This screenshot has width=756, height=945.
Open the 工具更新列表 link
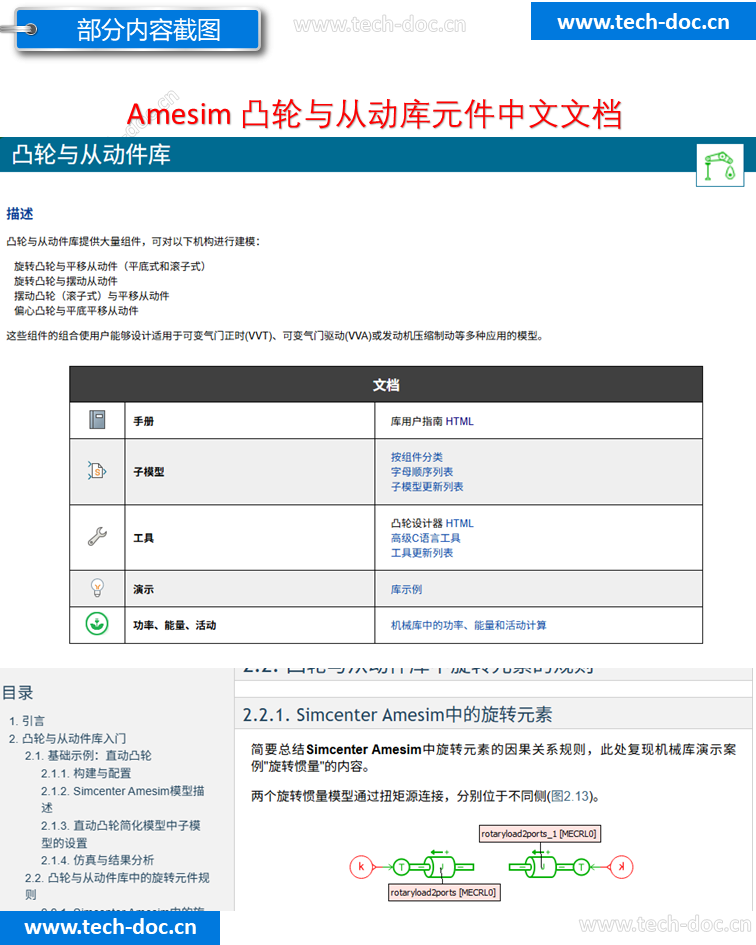pyautogui.click(x=421, y=553)
